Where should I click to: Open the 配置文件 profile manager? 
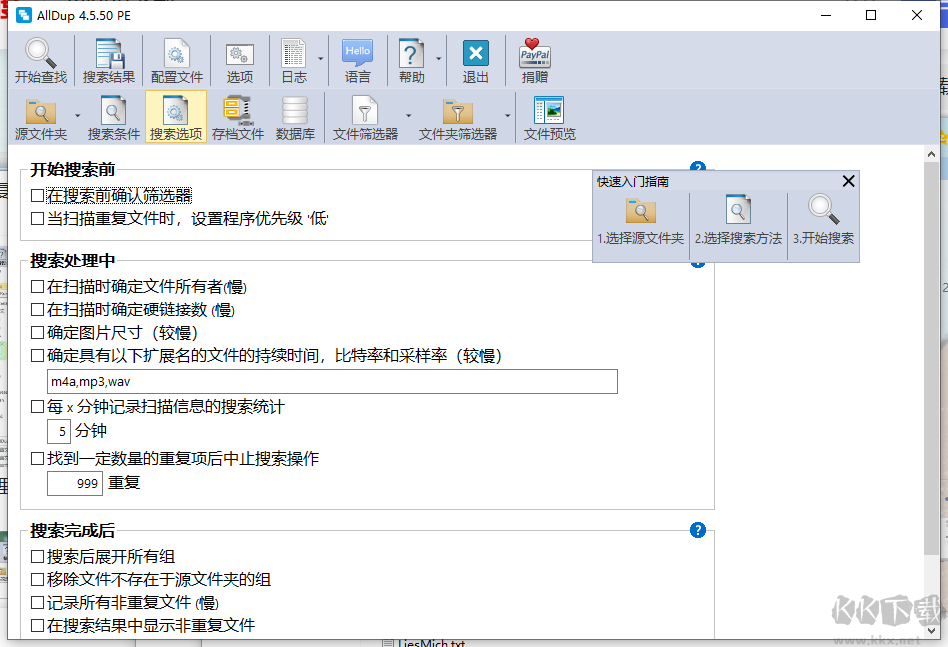[x=176, y=60]
